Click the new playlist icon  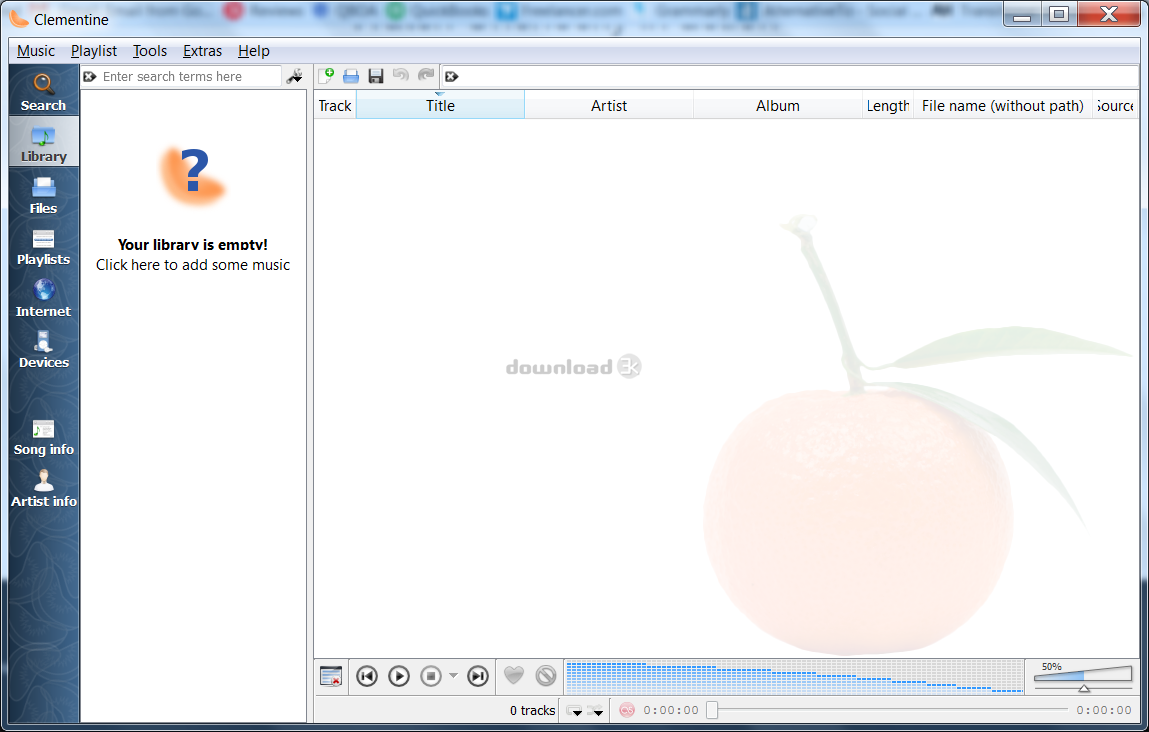pos(326,76)
